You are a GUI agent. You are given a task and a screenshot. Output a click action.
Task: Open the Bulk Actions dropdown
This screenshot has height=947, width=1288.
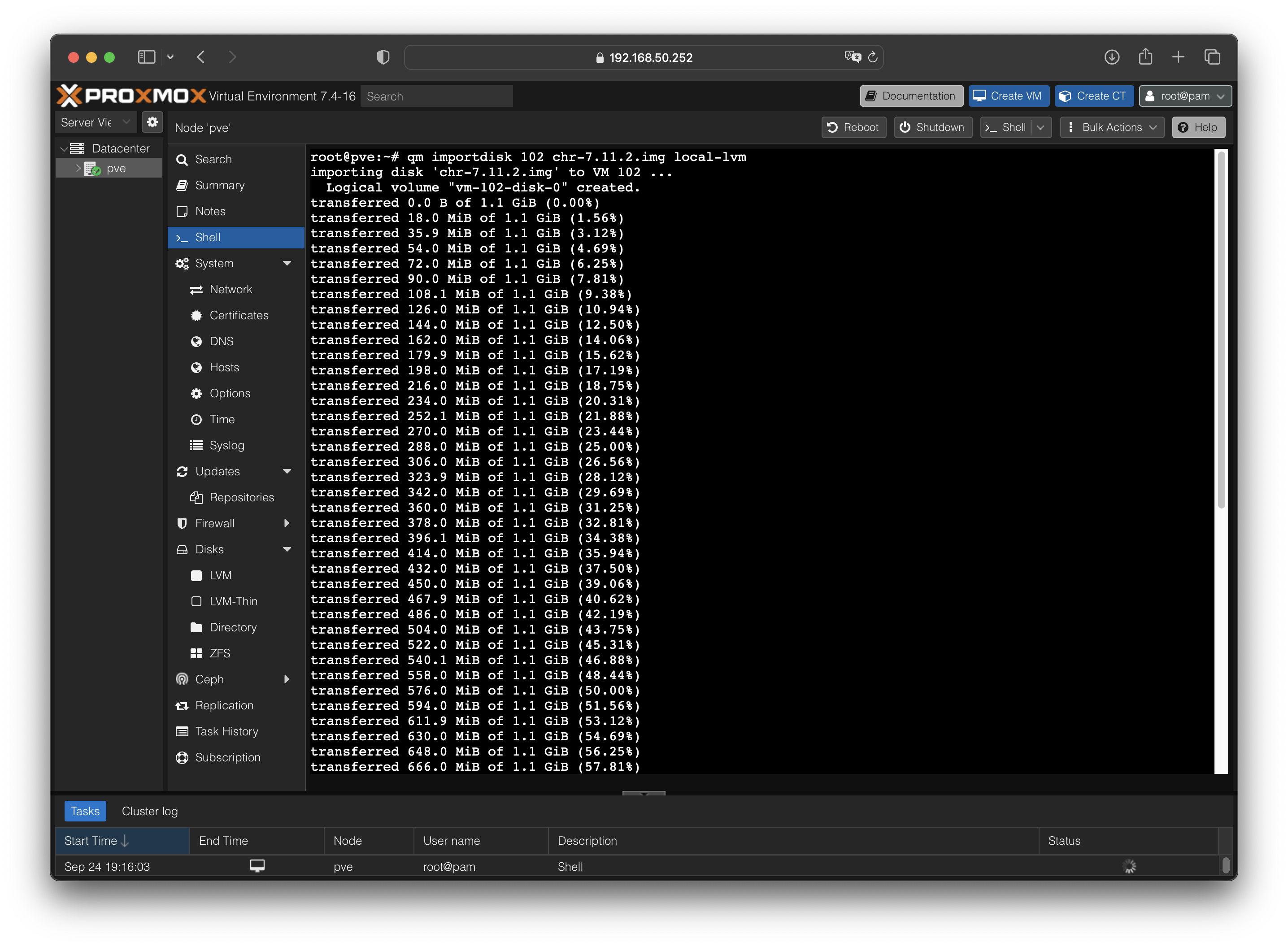(x=1111, y=127)
